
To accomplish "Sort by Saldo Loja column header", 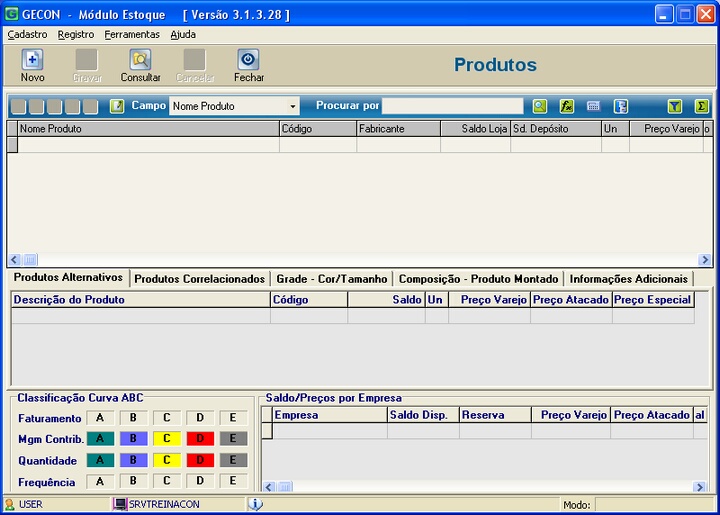I will [475, 129].
